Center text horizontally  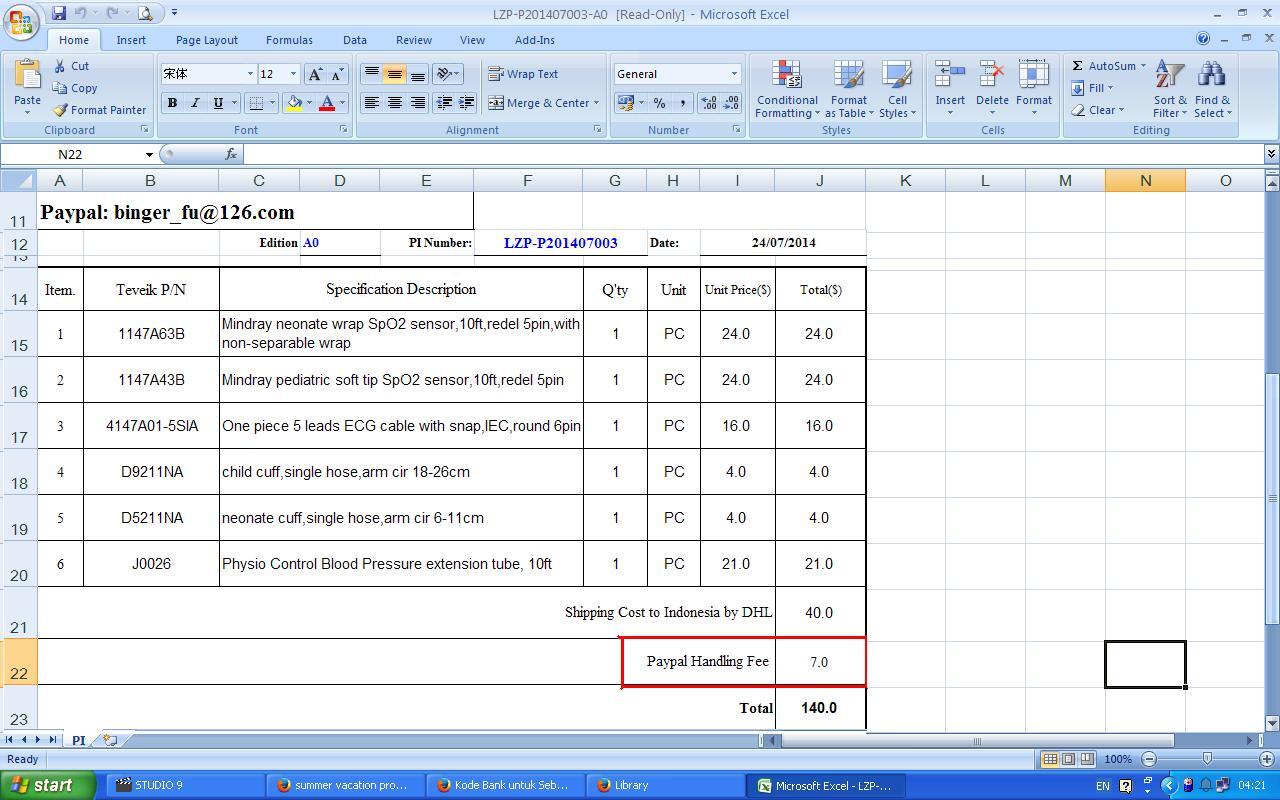tap(394, 103)
